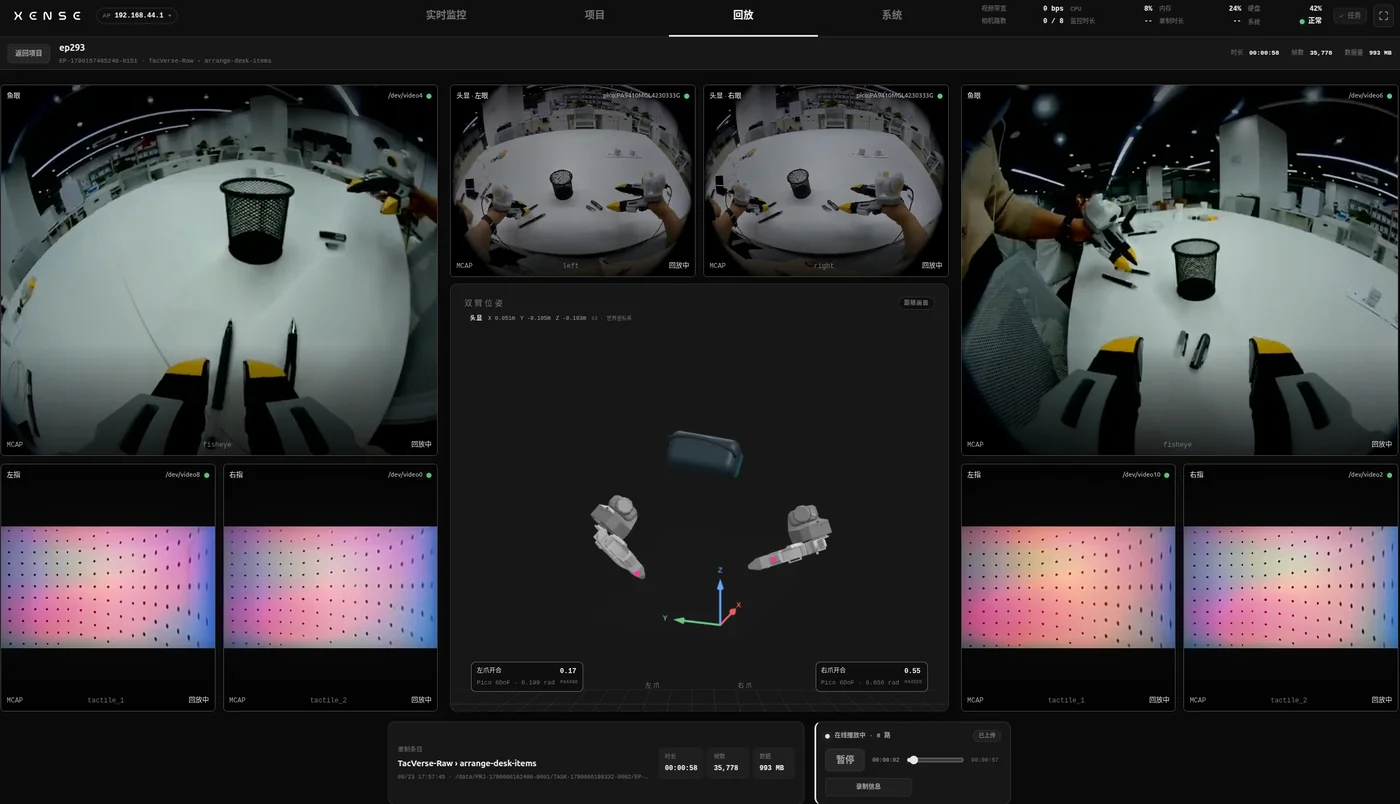Click the /dev/video6 fisheye camera view
Screen dimensions: 1400x804
pos(1179,270)
